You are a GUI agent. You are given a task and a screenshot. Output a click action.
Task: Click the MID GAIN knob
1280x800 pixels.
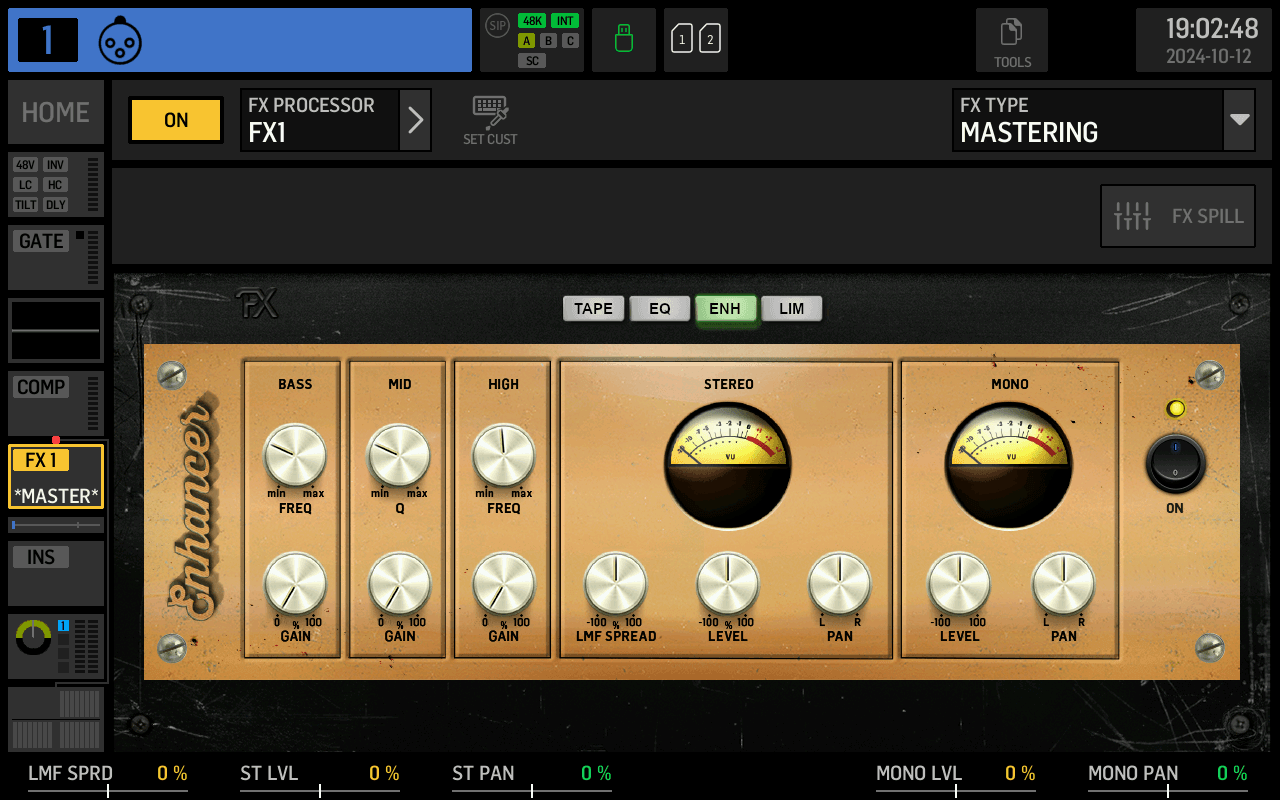(400, 584)
